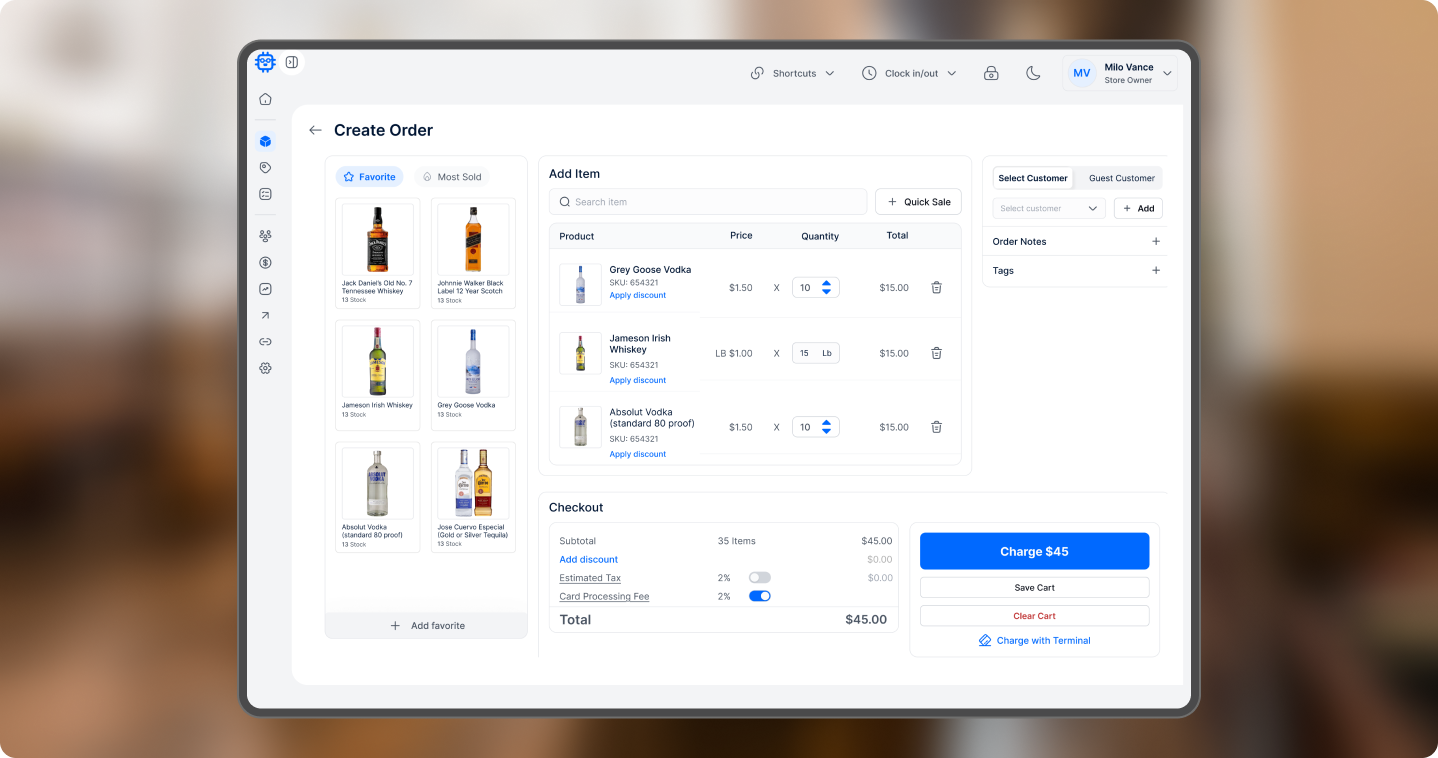Open the Select customer dropdown

click(x=1048, y=208)
